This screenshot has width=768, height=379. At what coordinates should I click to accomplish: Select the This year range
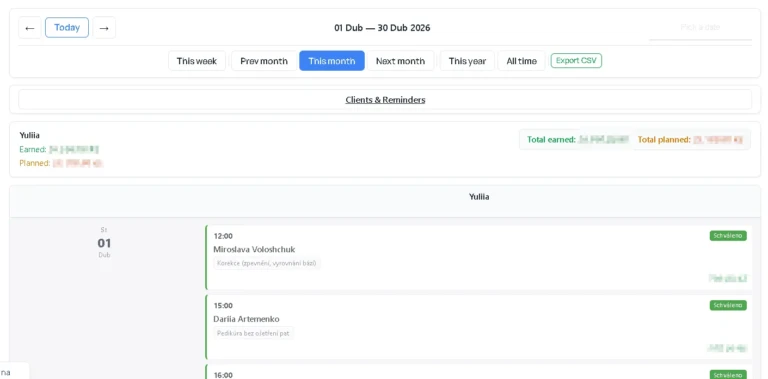[467, 61]
